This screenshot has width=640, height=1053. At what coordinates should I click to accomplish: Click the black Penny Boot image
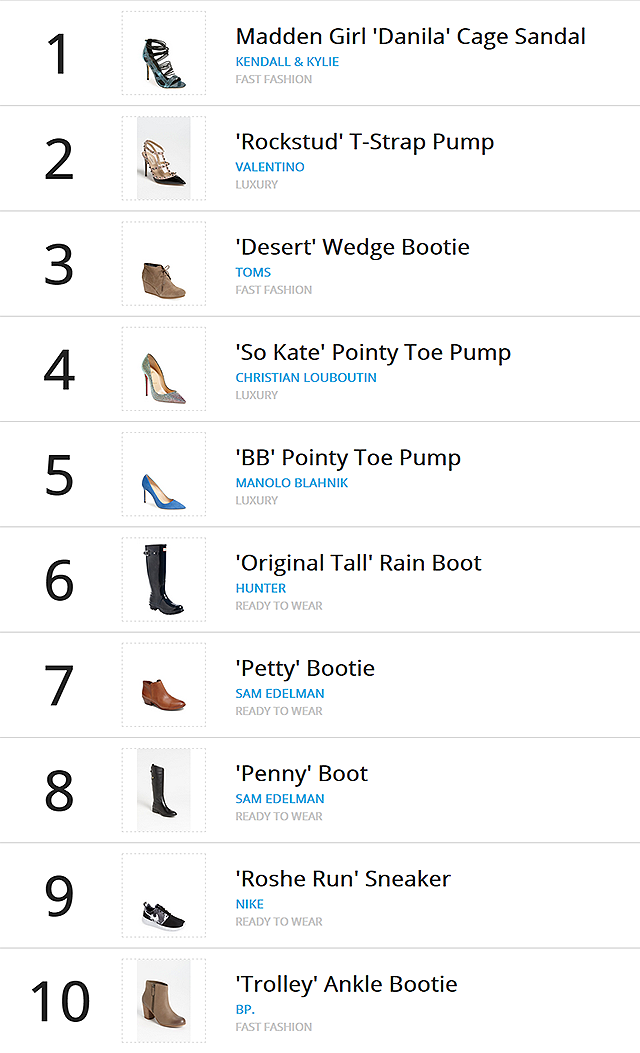164,790
